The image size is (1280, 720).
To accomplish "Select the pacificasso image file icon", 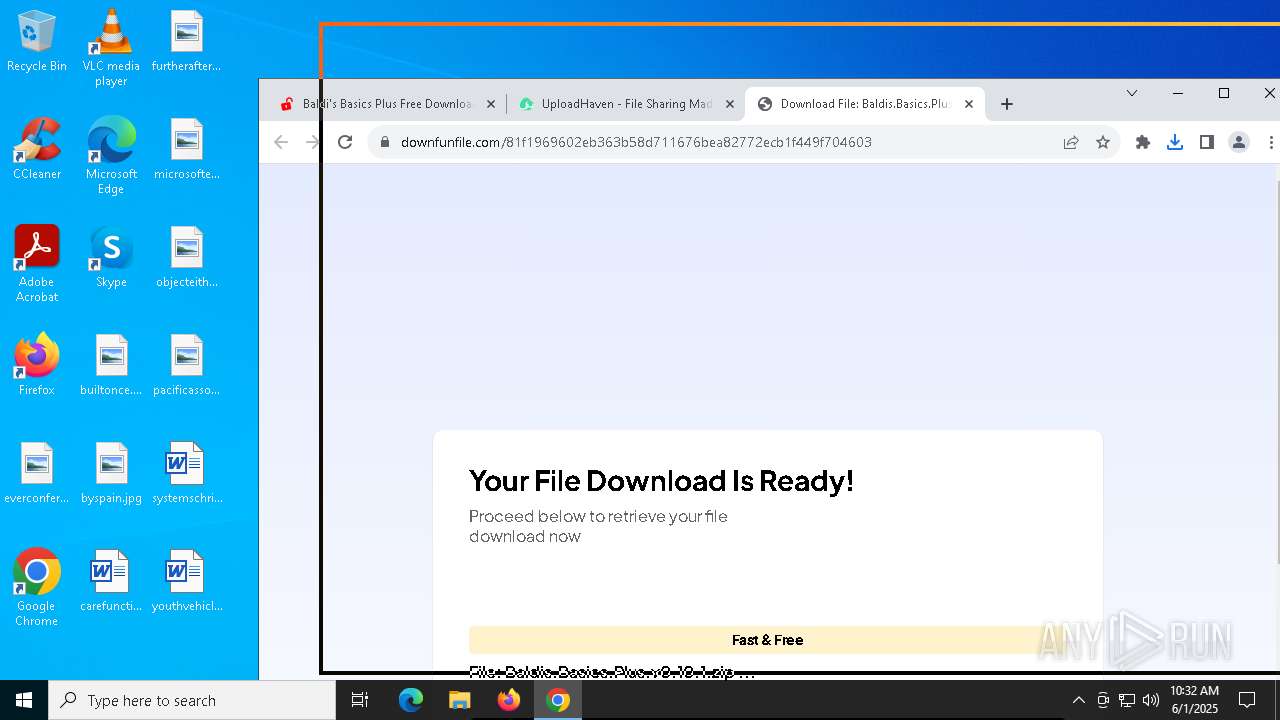I will tap(186, 366).
